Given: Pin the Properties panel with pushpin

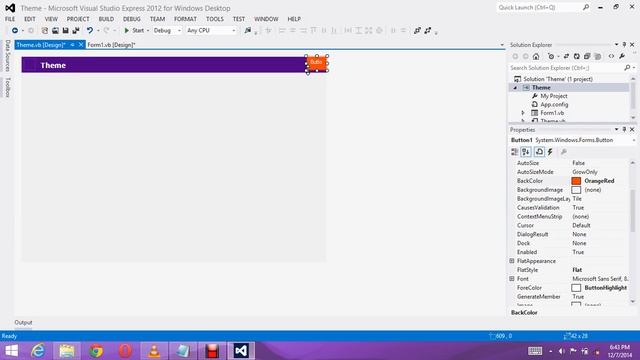Looking at the screenshot, I should (x=624, y=129).
